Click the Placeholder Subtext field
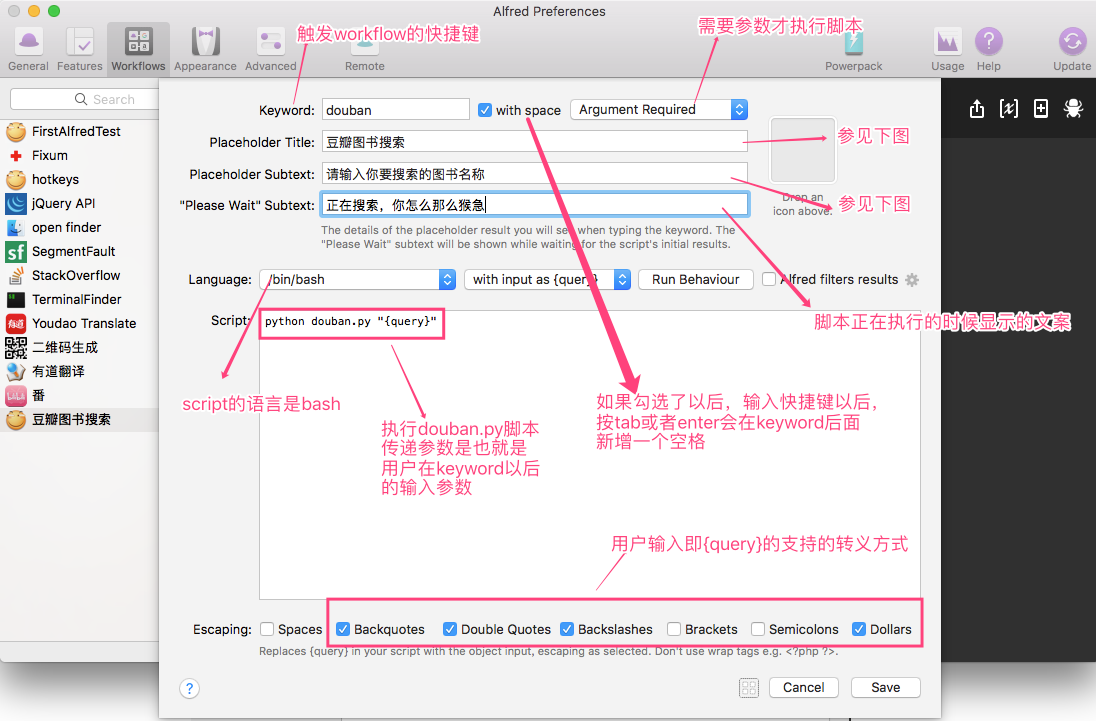The height and width of the screenshot is (721, 1096). point(535,174)
